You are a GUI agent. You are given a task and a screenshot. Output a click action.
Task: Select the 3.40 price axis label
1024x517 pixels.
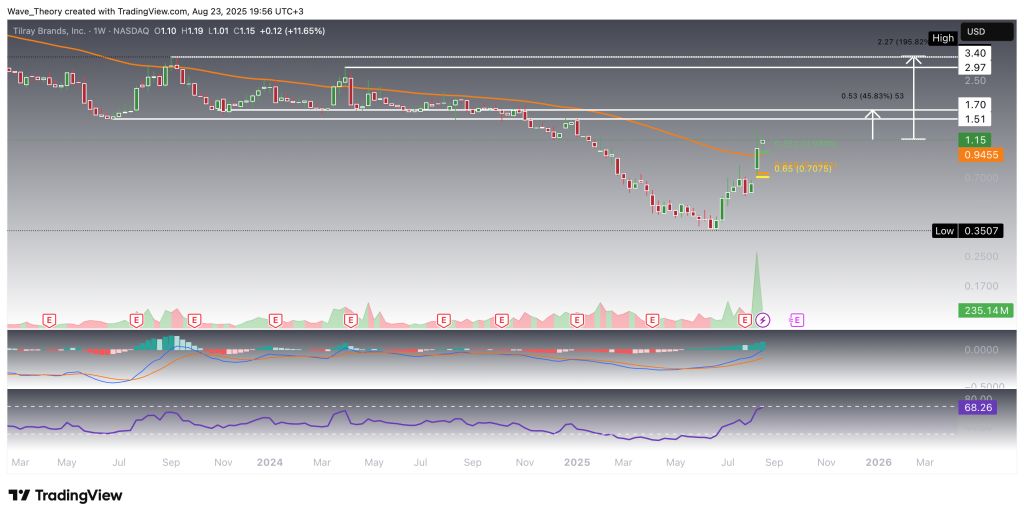point(975,54)
